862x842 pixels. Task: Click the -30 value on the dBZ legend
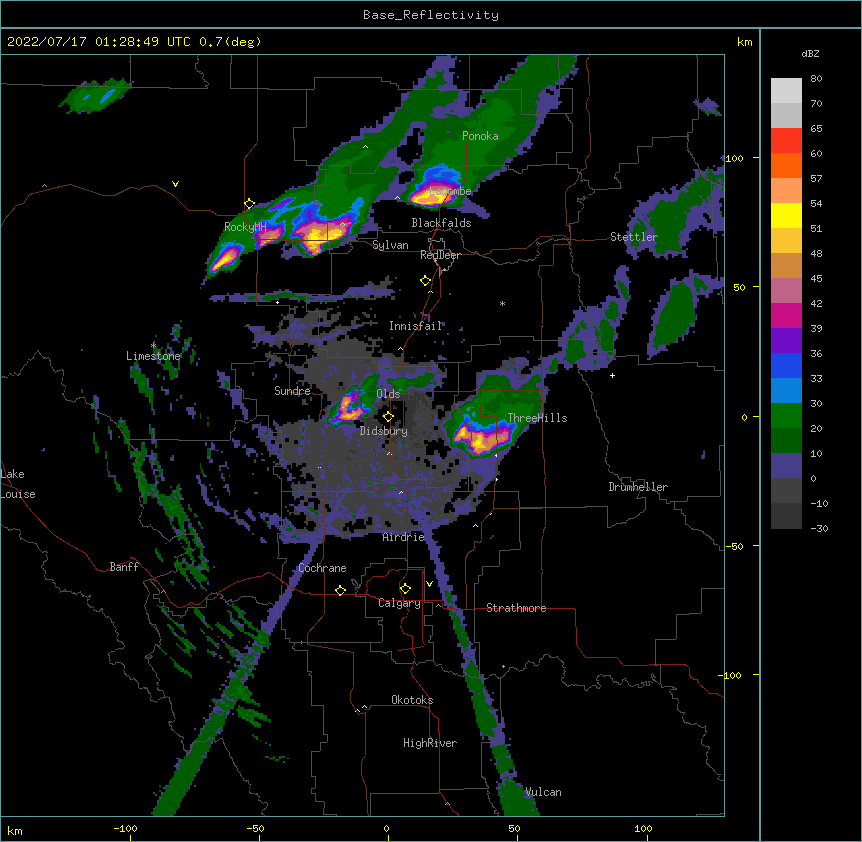819,528
